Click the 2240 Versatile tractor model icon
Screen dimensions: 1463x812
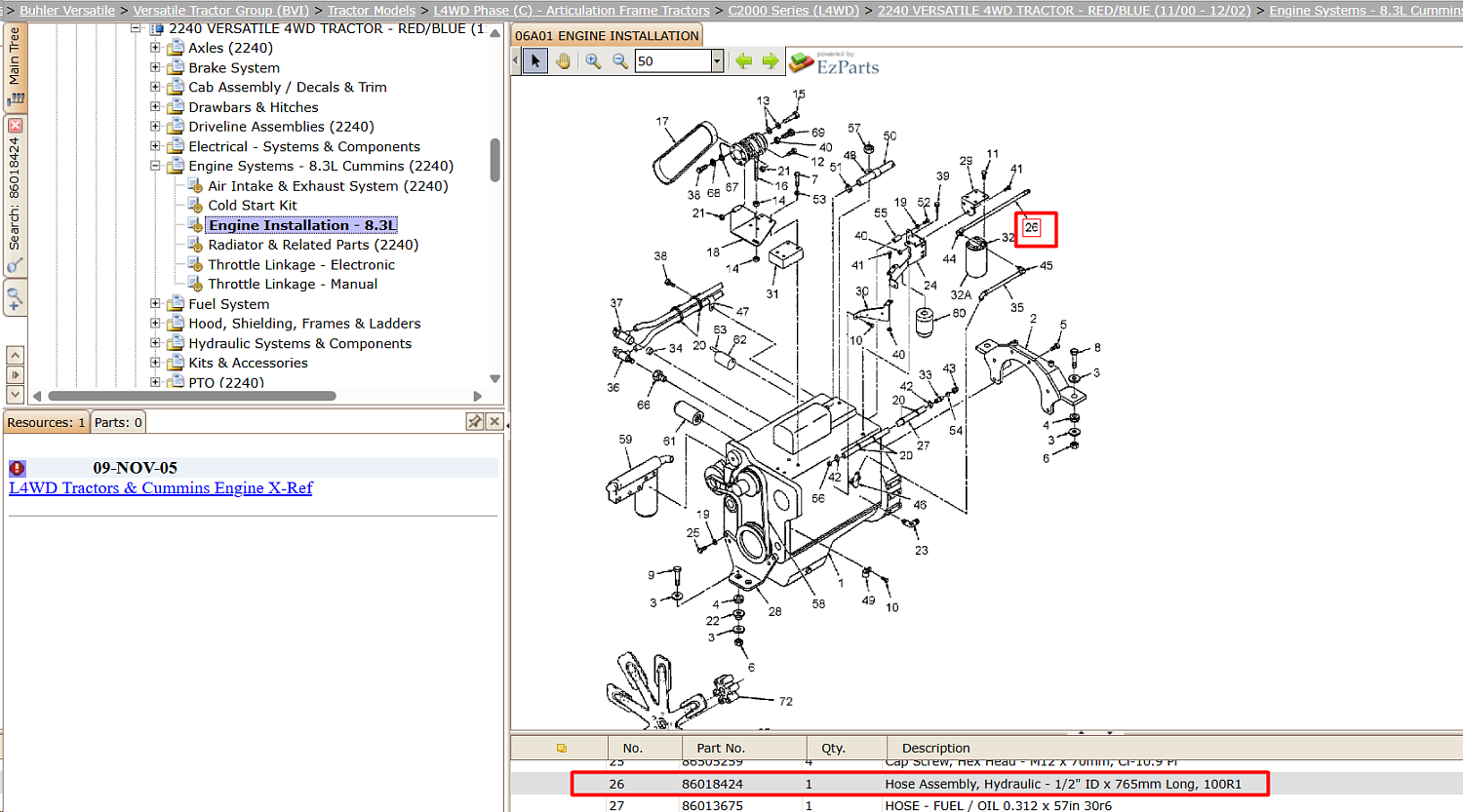coord(156,28)
